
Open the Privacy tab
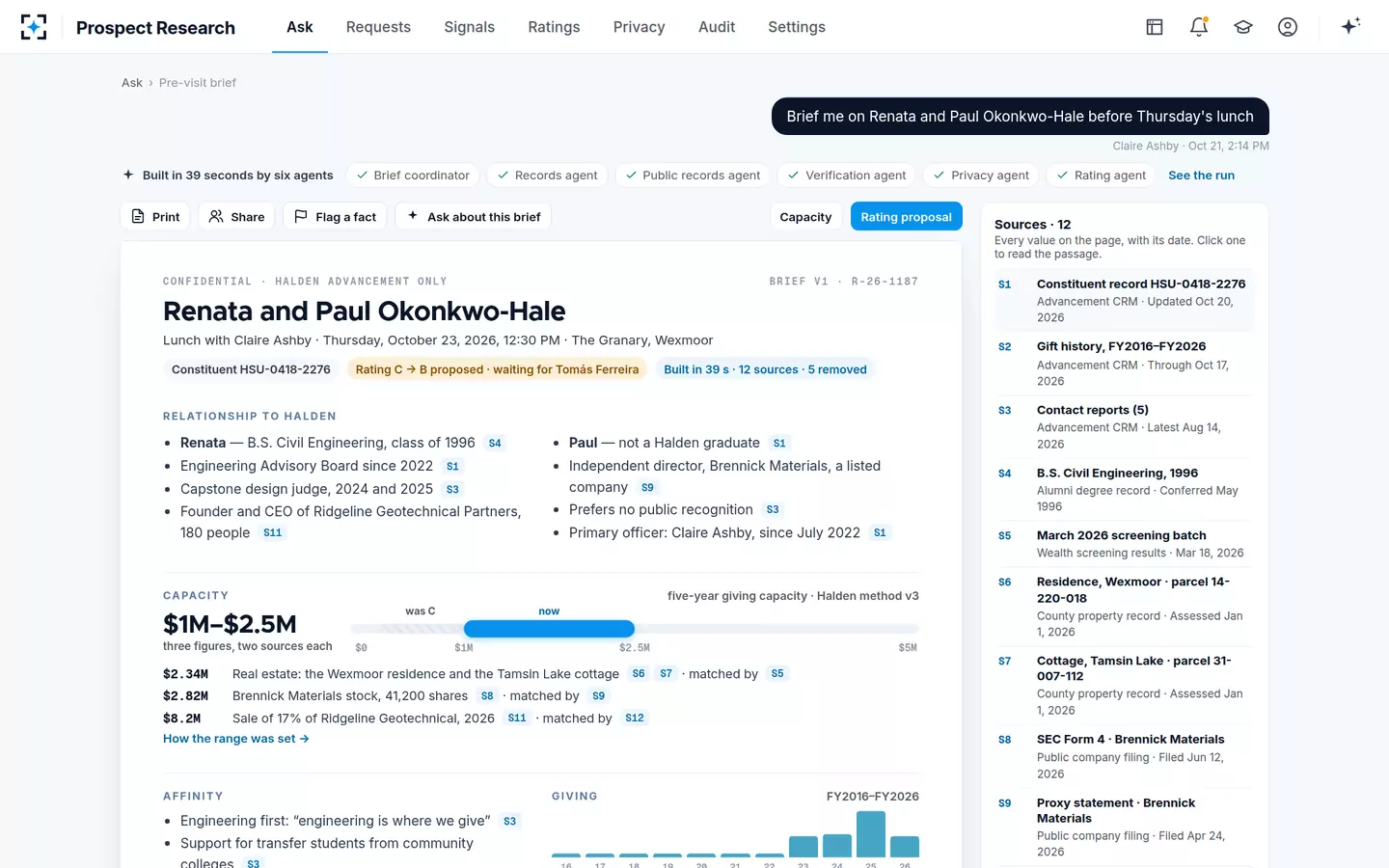639,27
